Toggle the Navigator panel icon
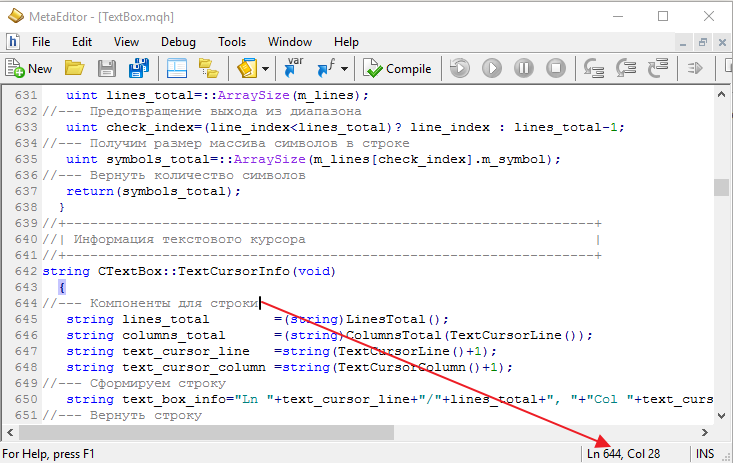The image size is (733, 463). 177,68
